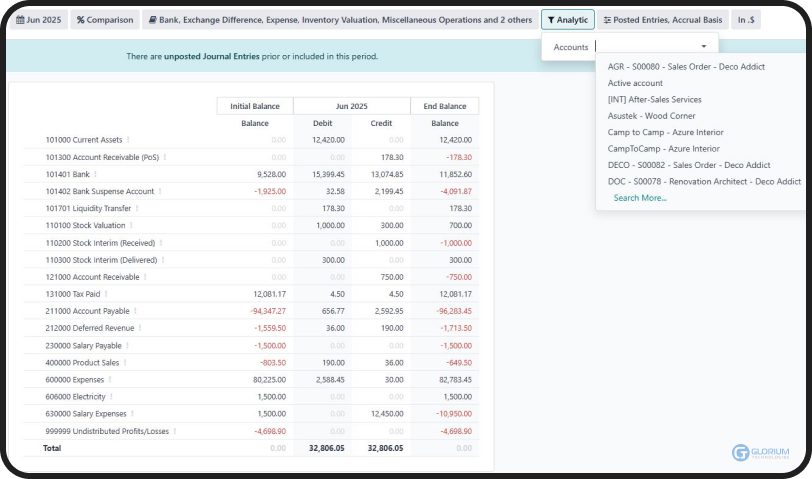Select AGR - S00080 - Sales Order - Deco Addict
812x479 pixels.
click(686, 66)
